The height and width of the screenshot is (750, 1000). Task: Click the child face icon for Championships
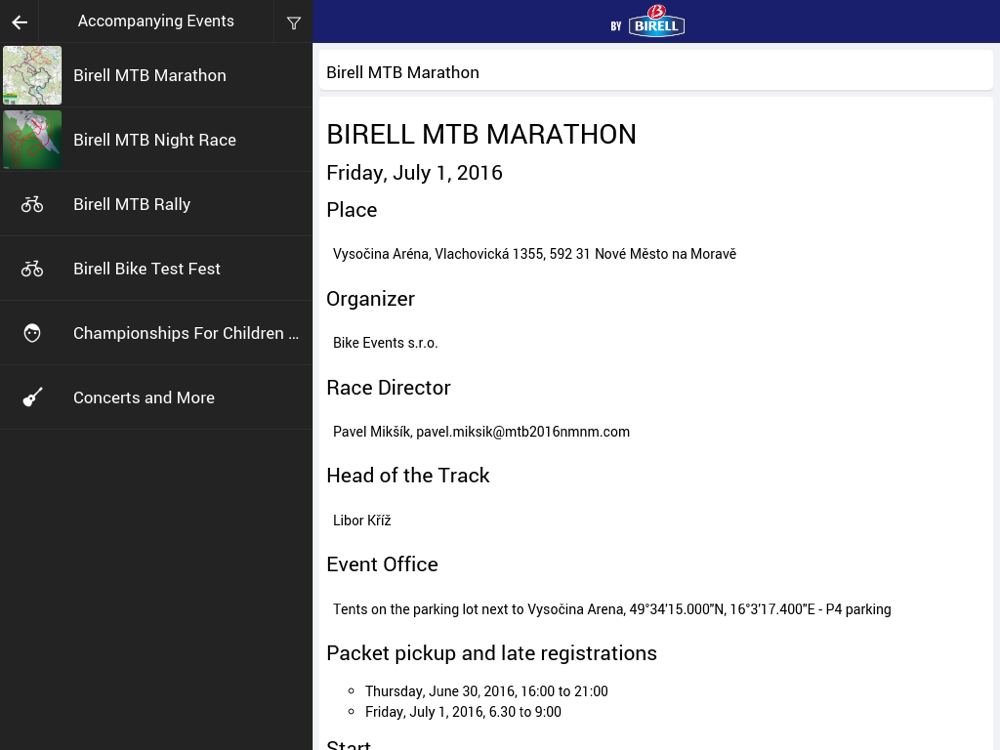click(32, 333)
